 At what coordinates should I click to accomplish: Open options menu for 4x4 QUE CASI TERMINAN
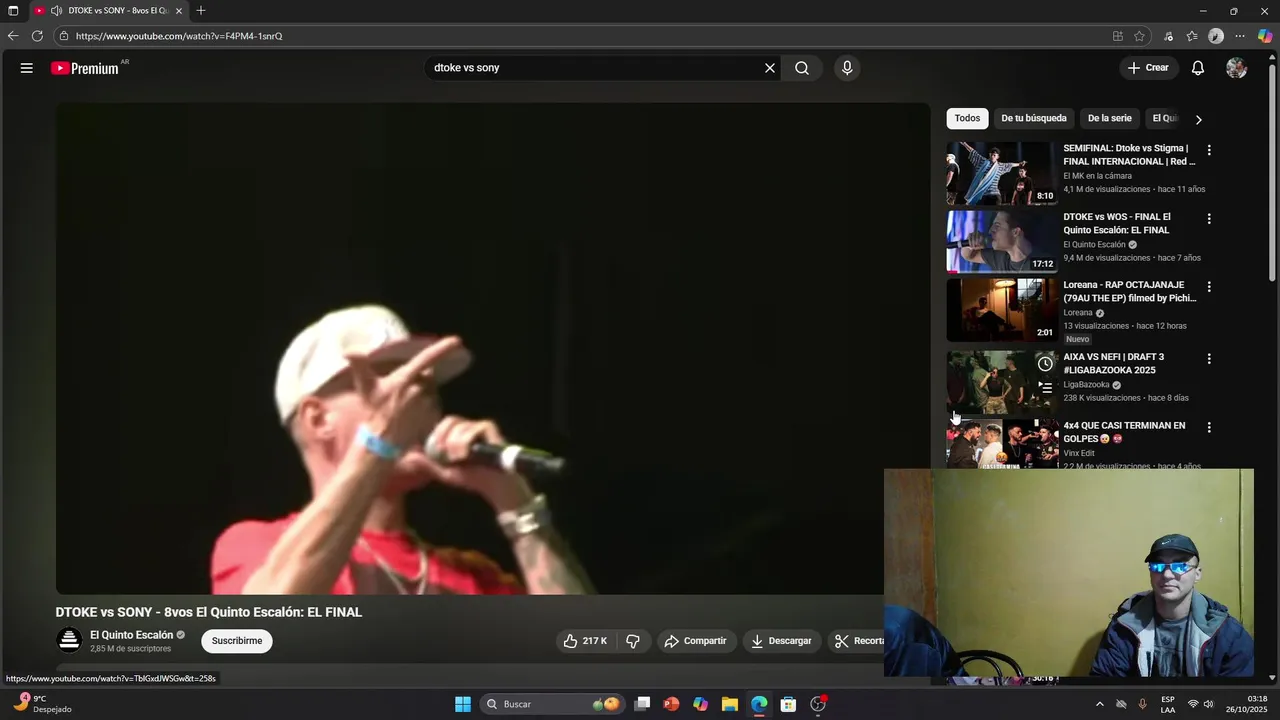pos(1209,427)
